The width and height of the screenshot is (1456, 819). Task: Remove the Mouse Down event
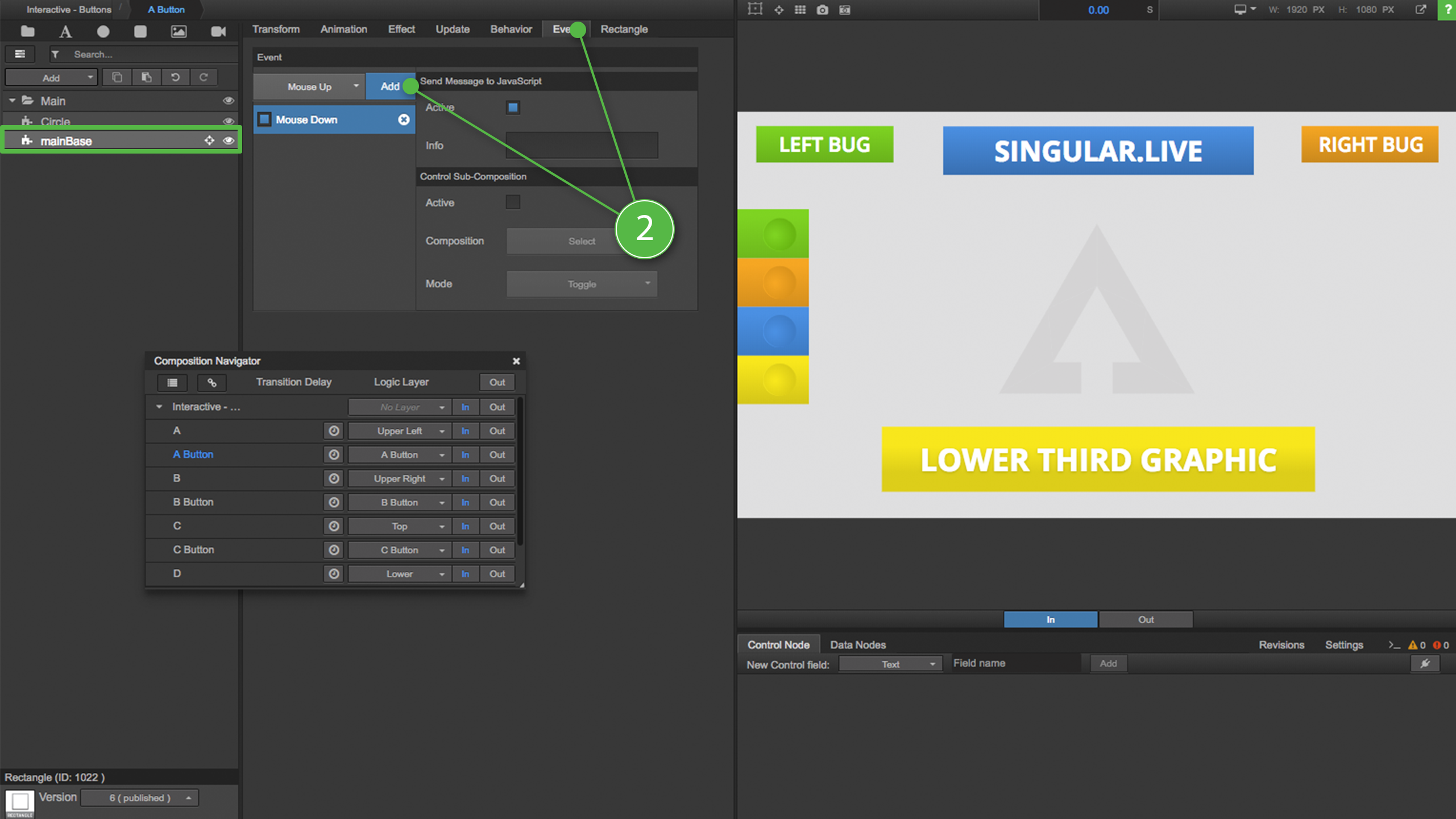point(404,119)
